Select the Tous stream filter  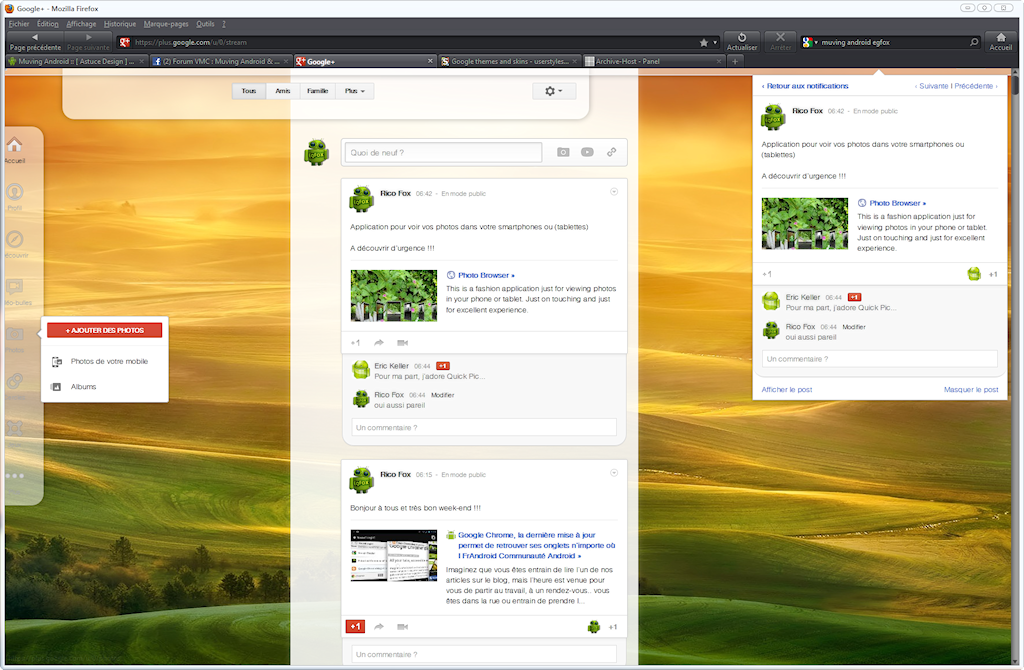coord(249,91)
